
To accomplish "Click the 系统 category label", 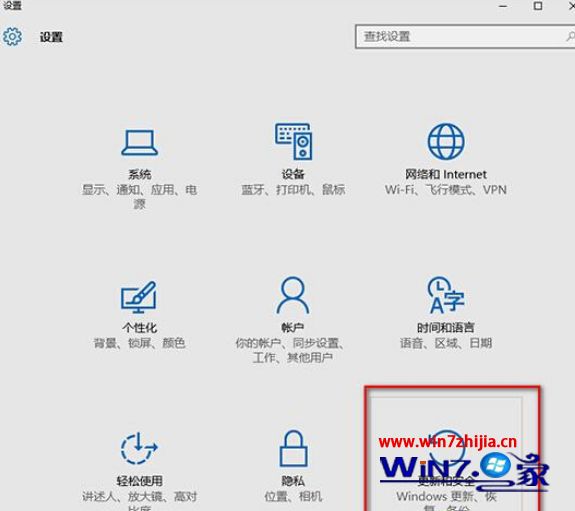I will 140,174.
